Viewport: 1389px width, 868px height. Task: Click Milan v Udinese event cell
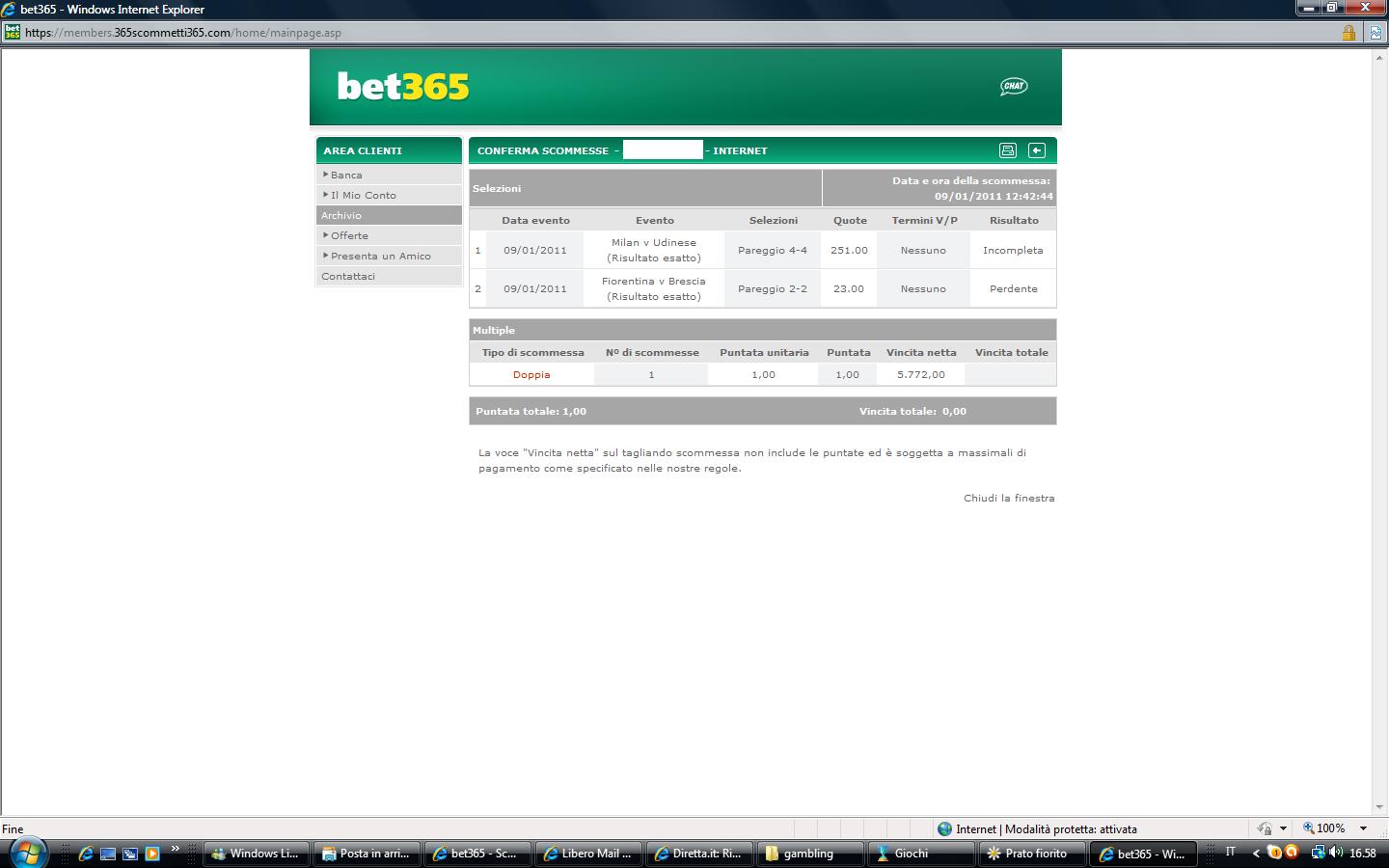(x=654, y=250)
